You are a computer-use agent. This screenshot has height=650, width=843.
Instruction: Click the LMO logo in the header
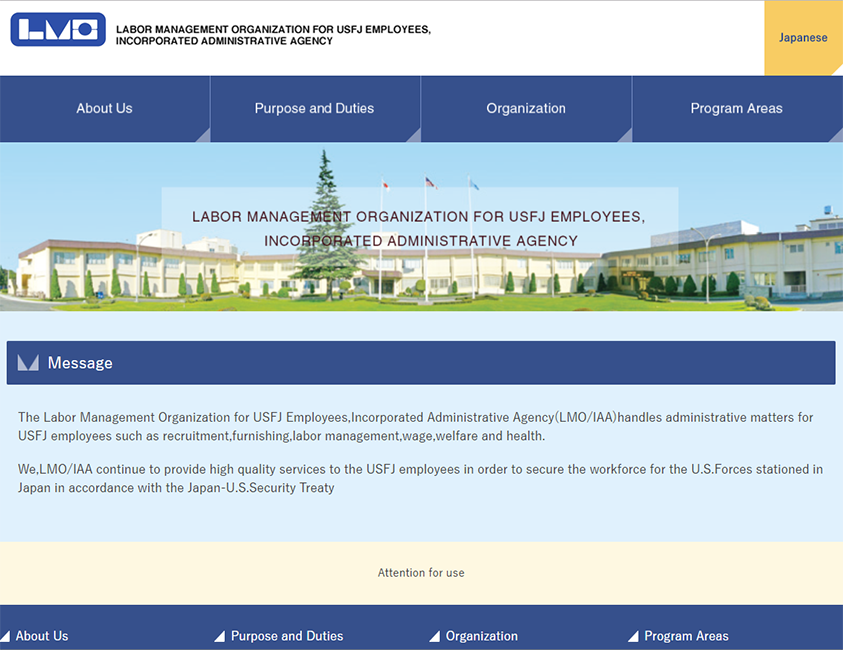click(58, 30)
